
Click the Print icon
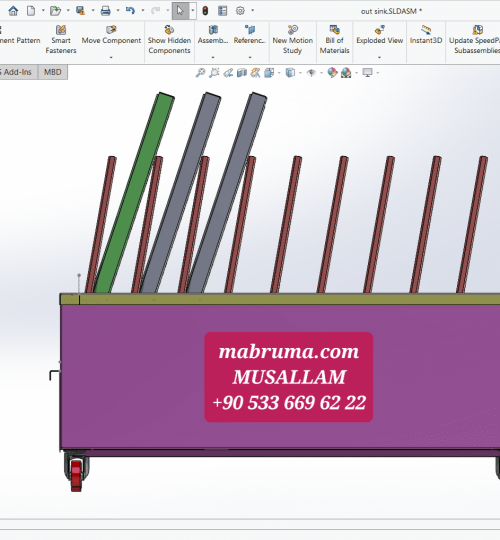click(x=105, y=11)
